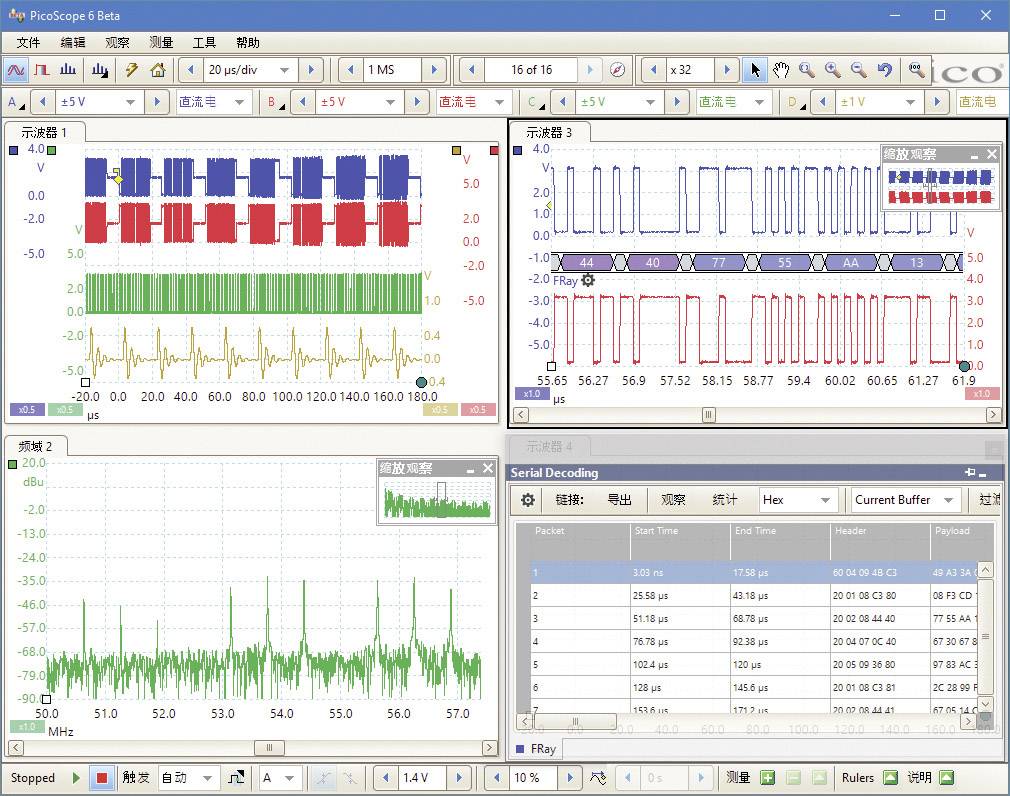This screenshot has width=1010, height=796.
Task: Open the Current Buffer dropdown
Action: 903,499
